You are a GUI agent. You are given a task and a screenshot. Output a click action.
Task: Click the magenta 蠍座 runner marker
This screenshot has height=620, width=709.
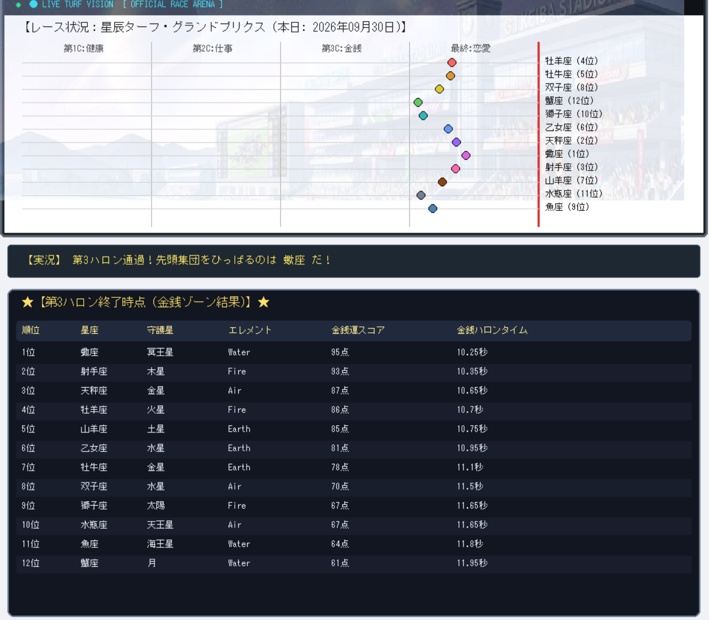tap(466, 156)
